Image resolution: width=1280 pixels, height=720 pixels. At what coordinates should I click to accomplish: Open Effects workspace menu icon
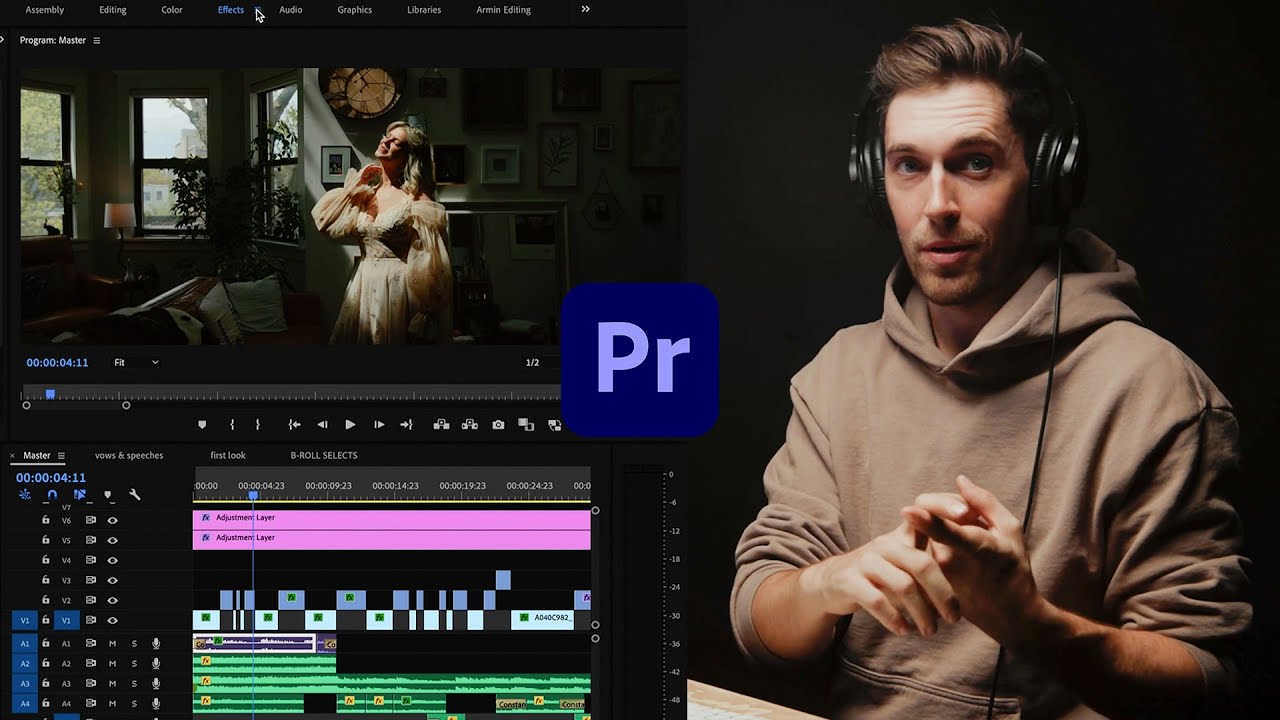258,10
